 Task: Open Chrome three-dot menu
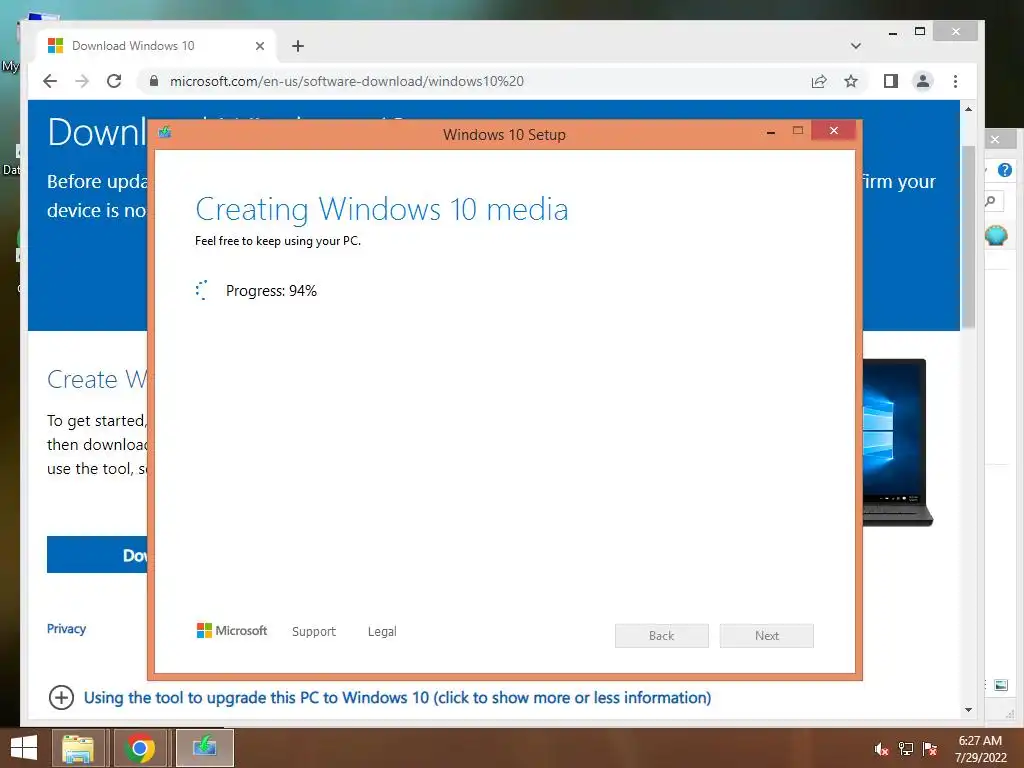(x=955, y=81)
